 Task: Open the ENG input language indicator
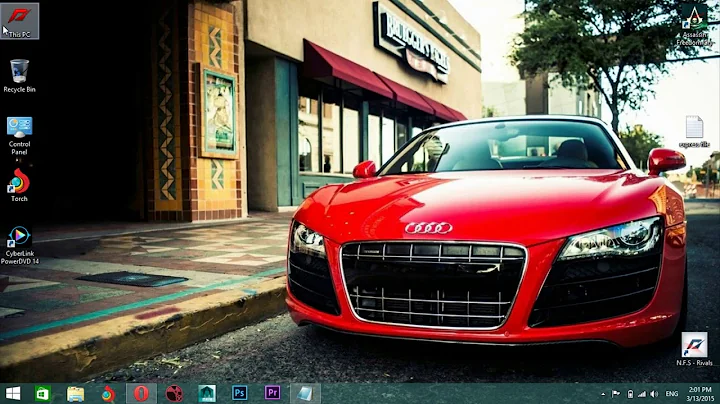click(x=672, y=394)
